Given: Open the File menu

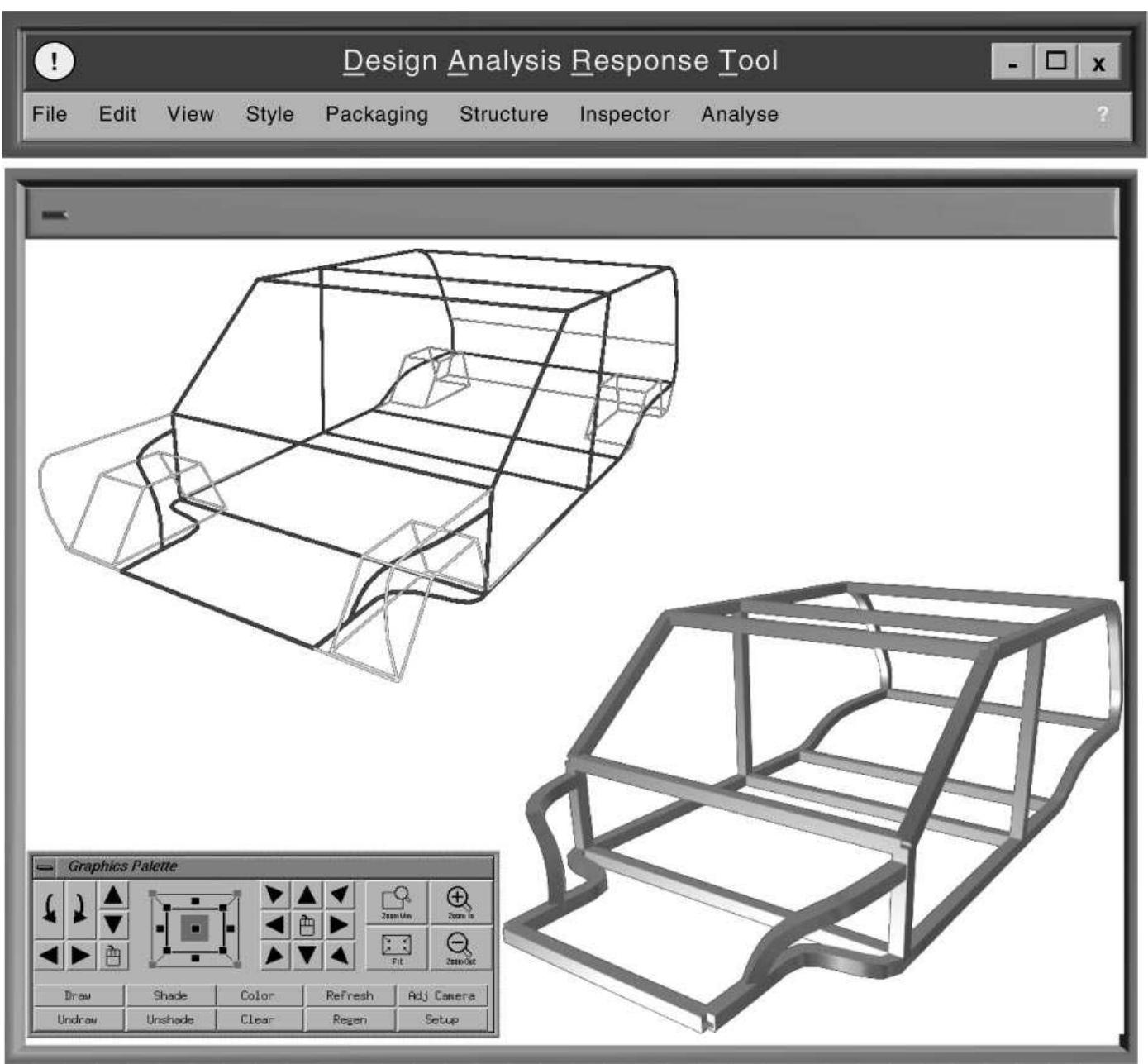Looking at the screenshot, I should [50, 114].
